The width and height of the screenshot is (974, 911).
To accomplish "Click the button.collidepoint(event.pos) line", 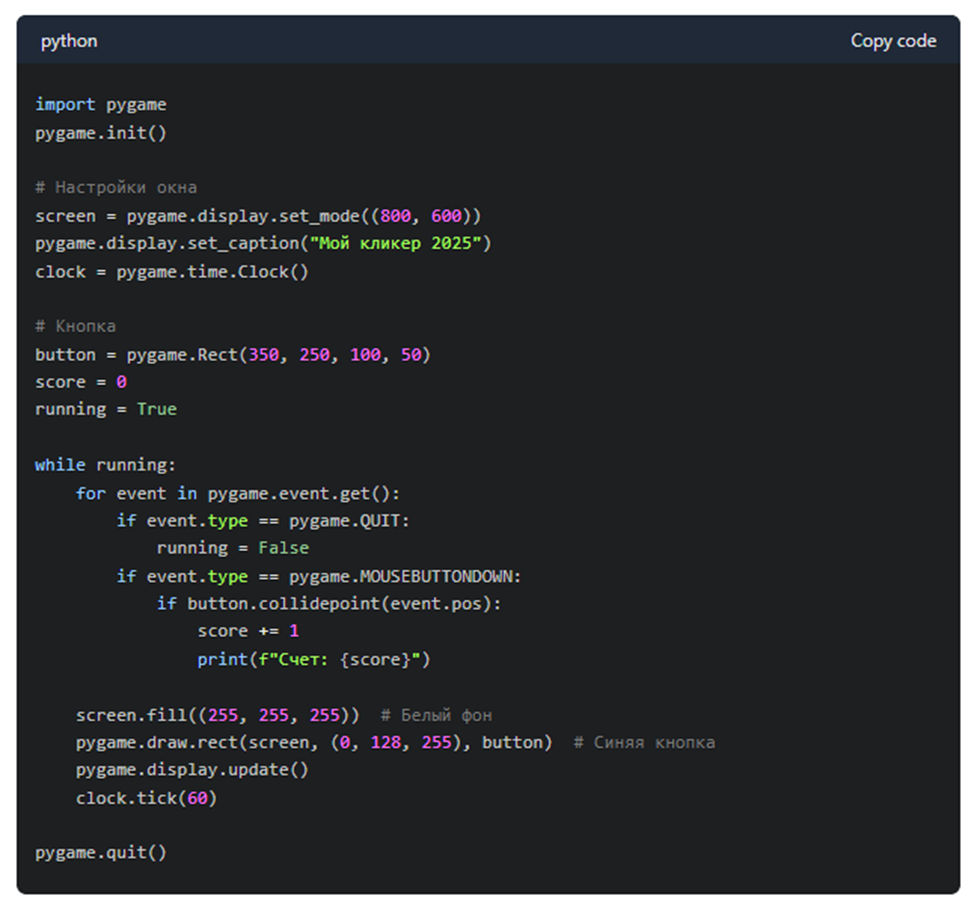I will click(x=329, y=604).
